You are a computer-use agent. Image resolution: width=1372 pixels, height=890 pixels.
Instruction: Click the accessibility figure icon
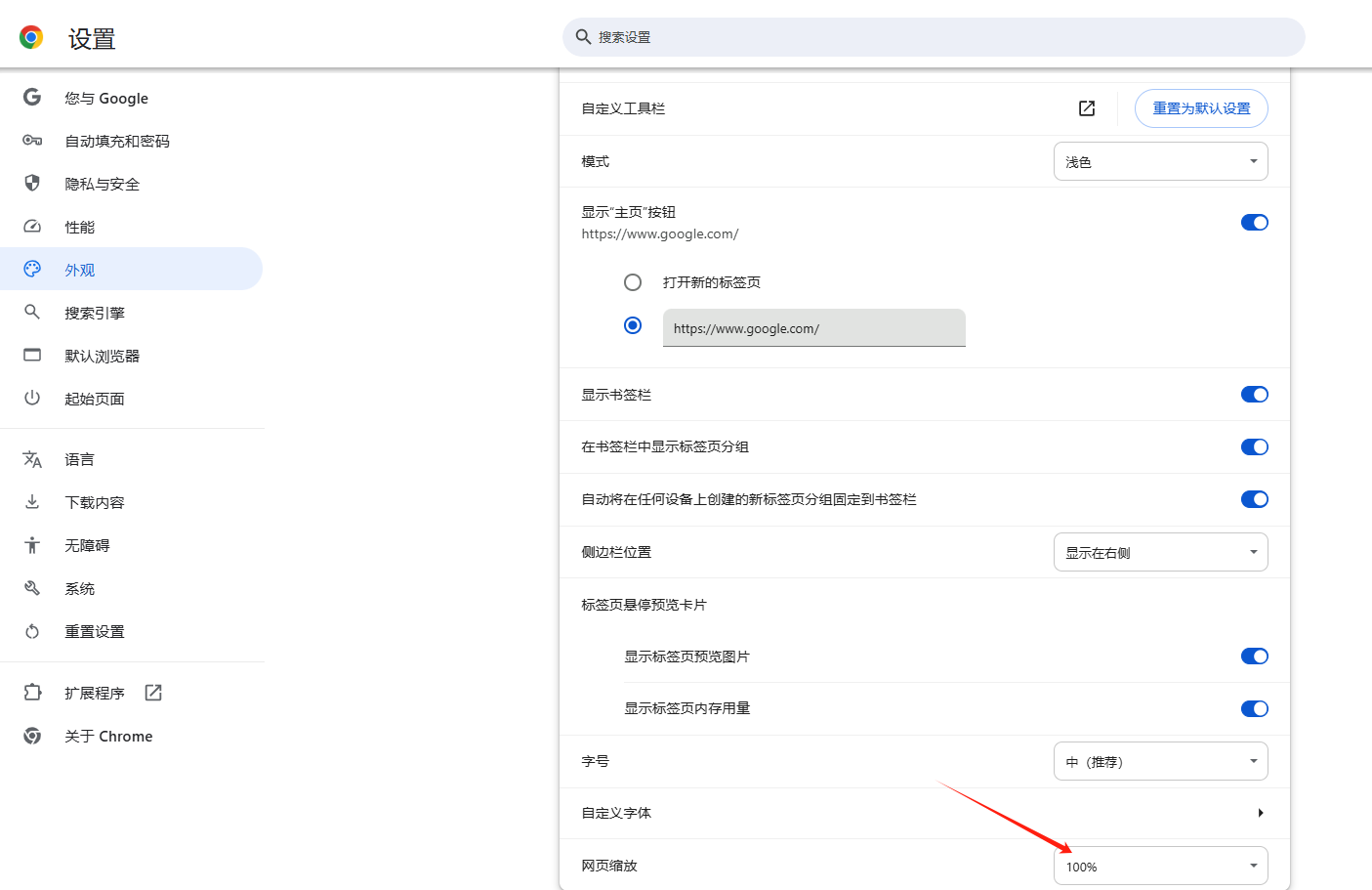coord(32,545)
